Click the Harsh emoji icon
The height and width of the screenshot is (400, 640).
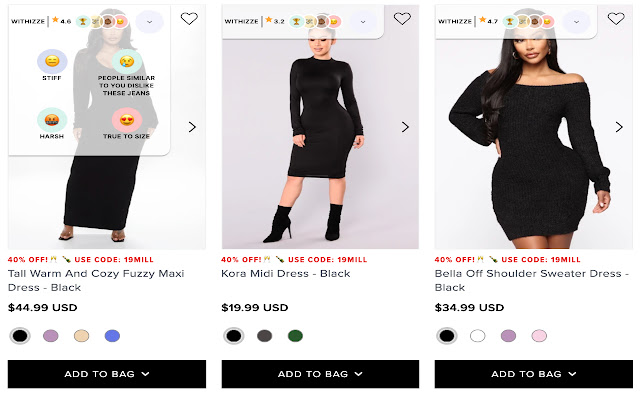tap(51, 121)
